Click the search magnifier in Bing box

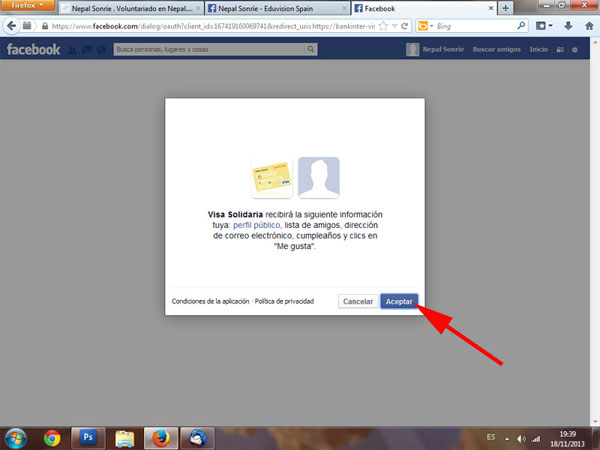(521, 26)
